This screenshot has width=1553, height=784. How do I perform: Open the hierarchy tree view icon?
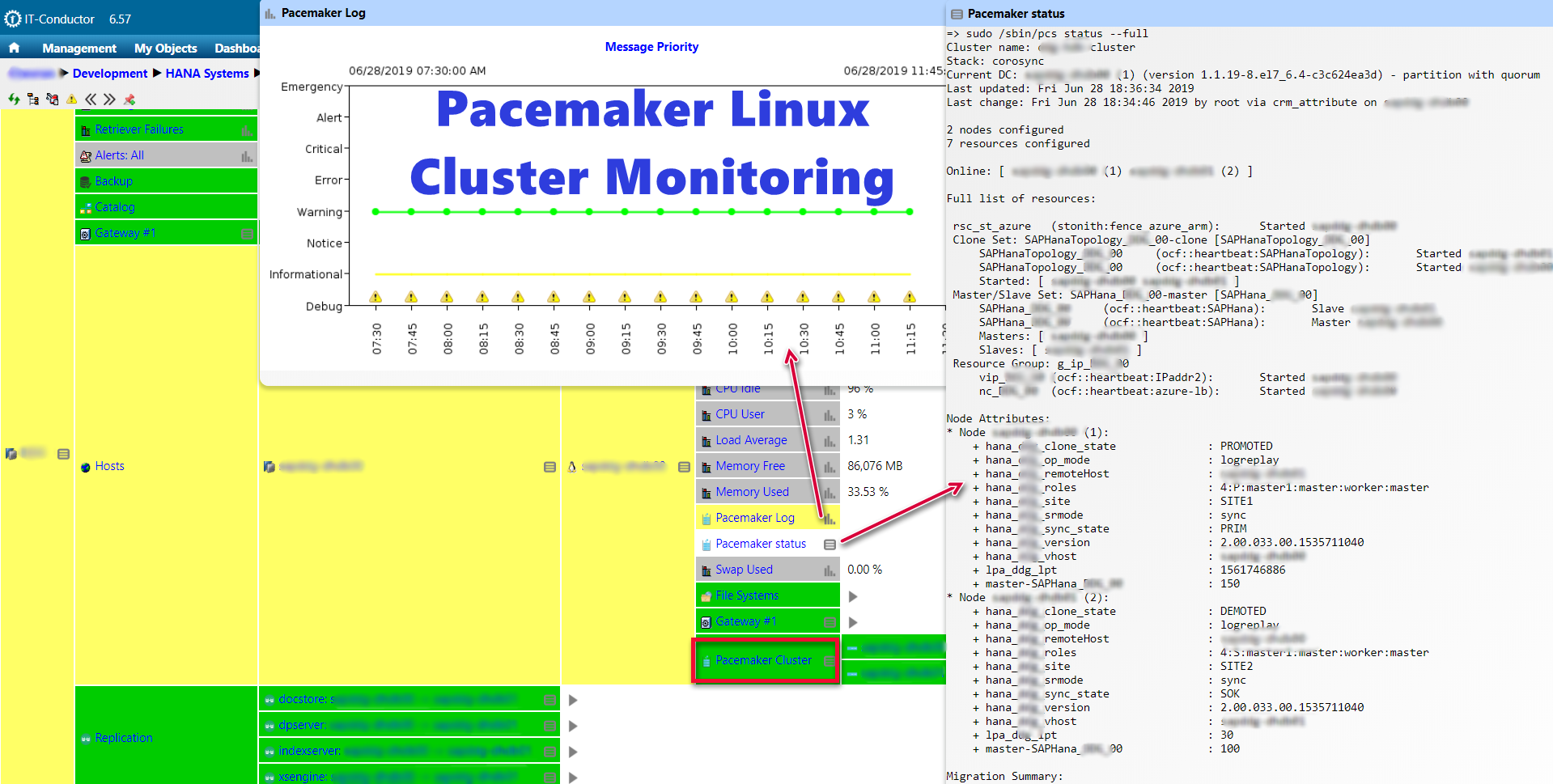tap(33, 99)
